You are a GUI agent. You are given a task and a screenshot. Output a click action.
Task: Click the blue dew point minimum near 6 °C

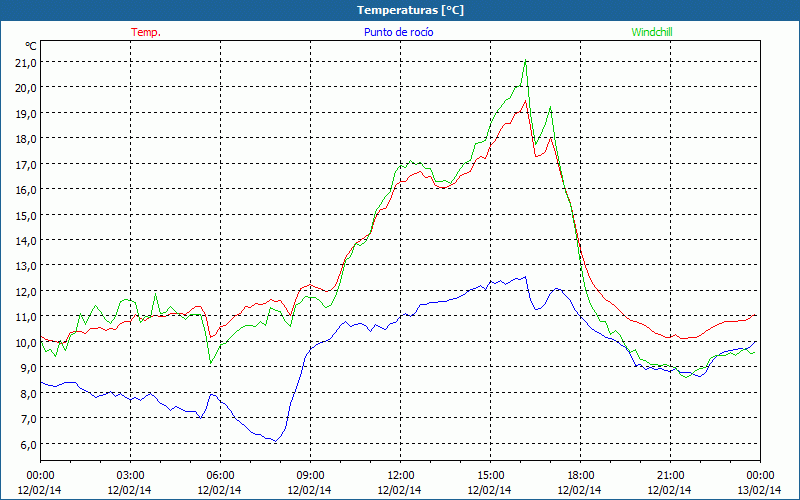(276, 441)
